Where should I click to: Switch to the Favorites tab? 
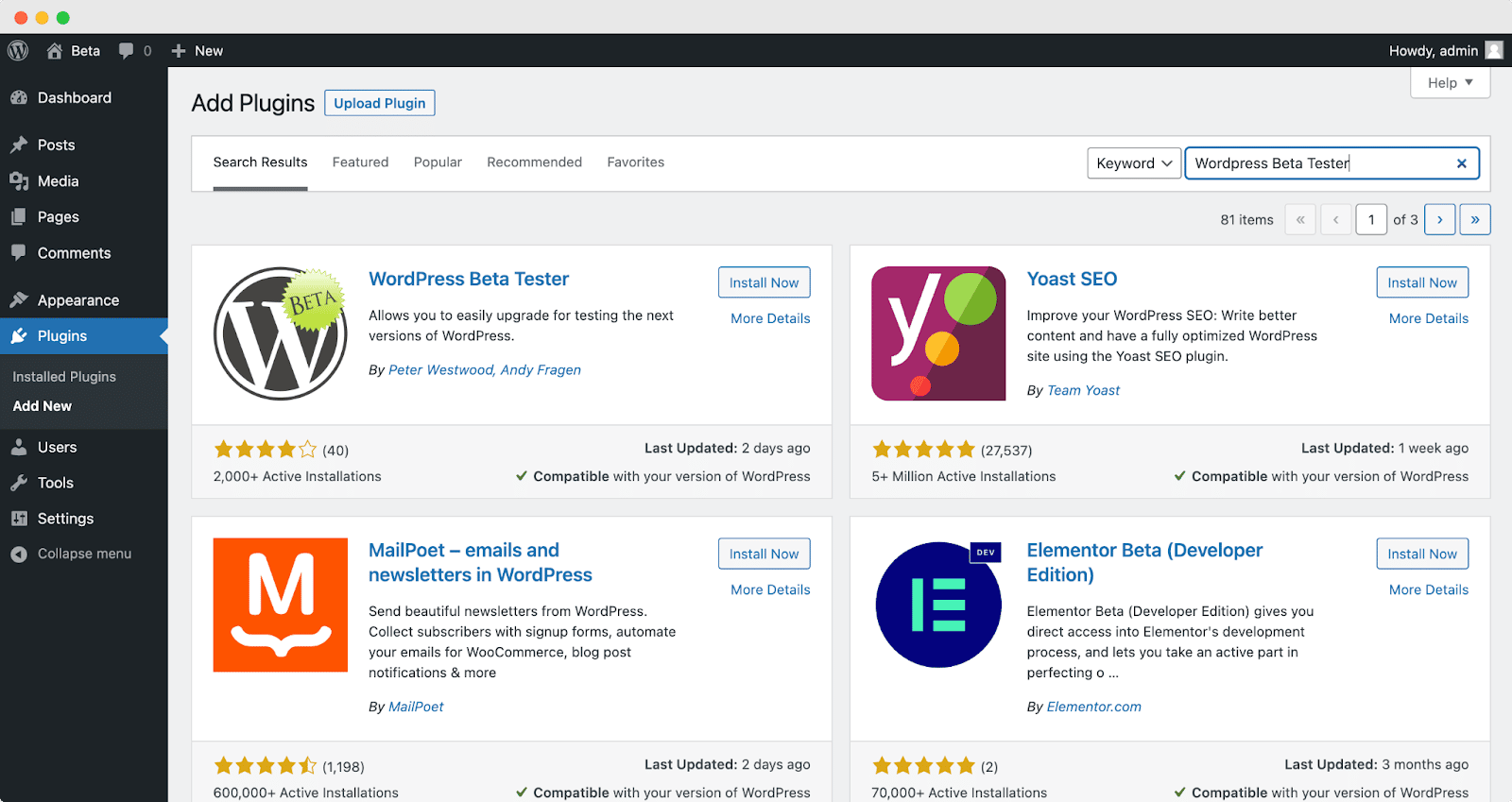[x=636, y=162]
